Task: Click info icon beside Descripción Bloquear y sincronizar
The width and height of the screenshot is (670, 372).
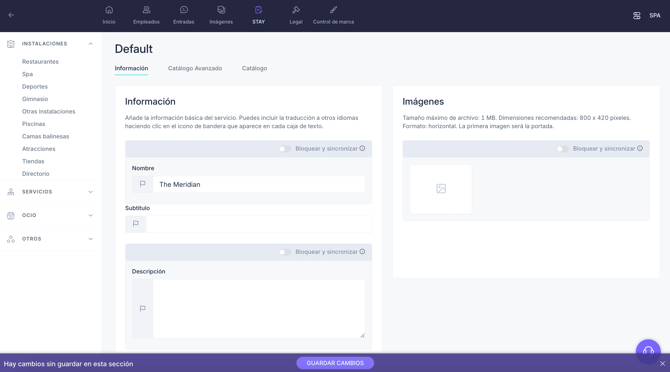Action: (362, 252)
